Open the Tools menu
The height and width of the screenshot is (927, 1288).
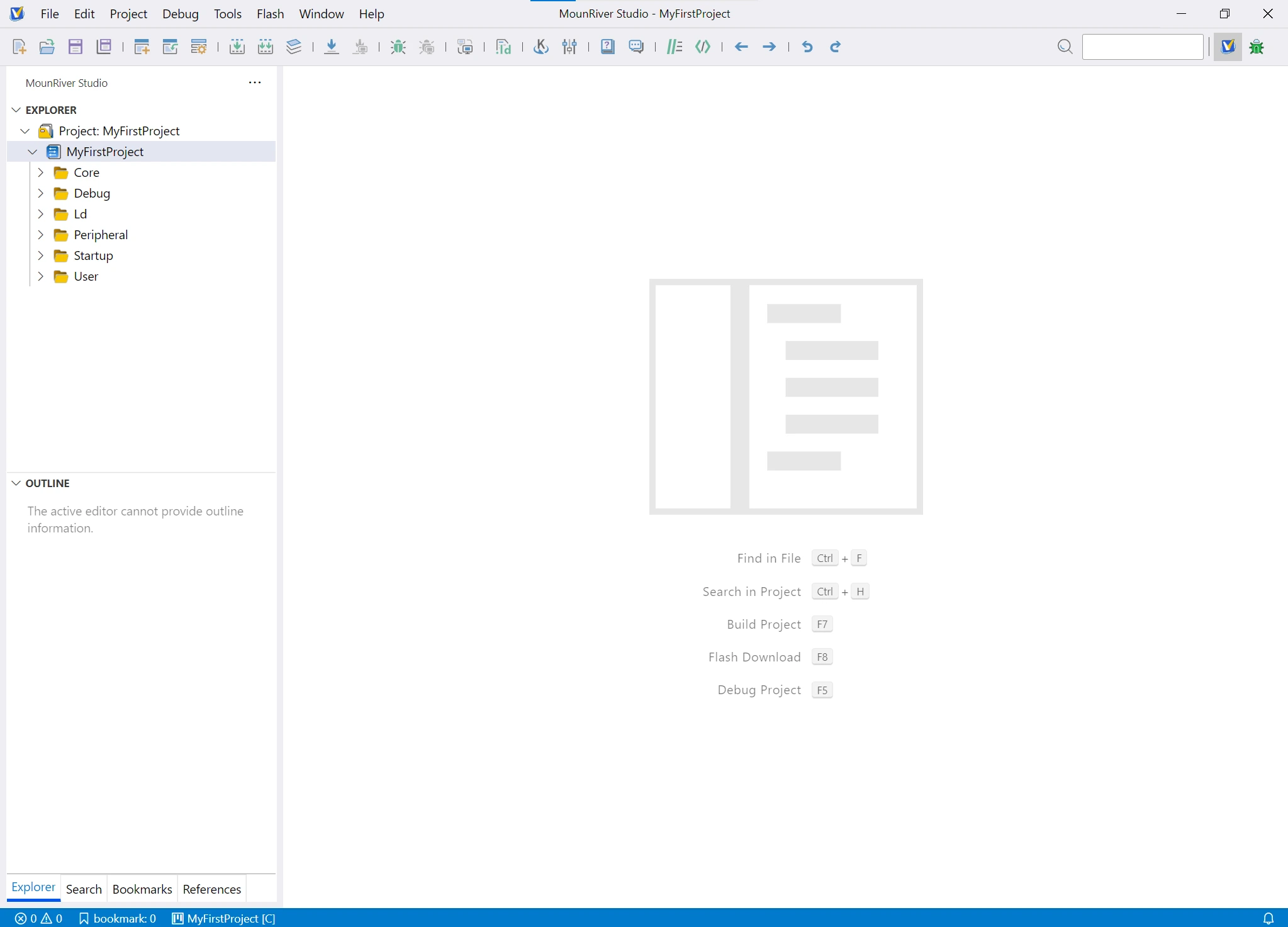[x=228, y=14]
